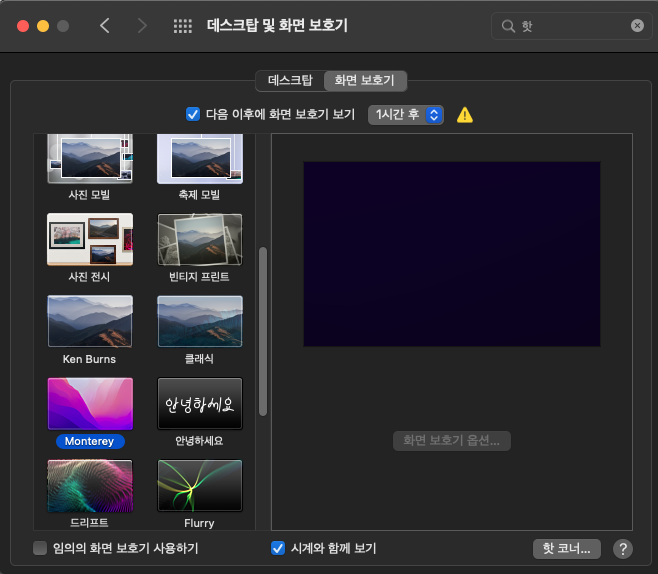Click the yellow warning triangle icon
The height and width of the screenshot is (574, 658).
(465, 115)
